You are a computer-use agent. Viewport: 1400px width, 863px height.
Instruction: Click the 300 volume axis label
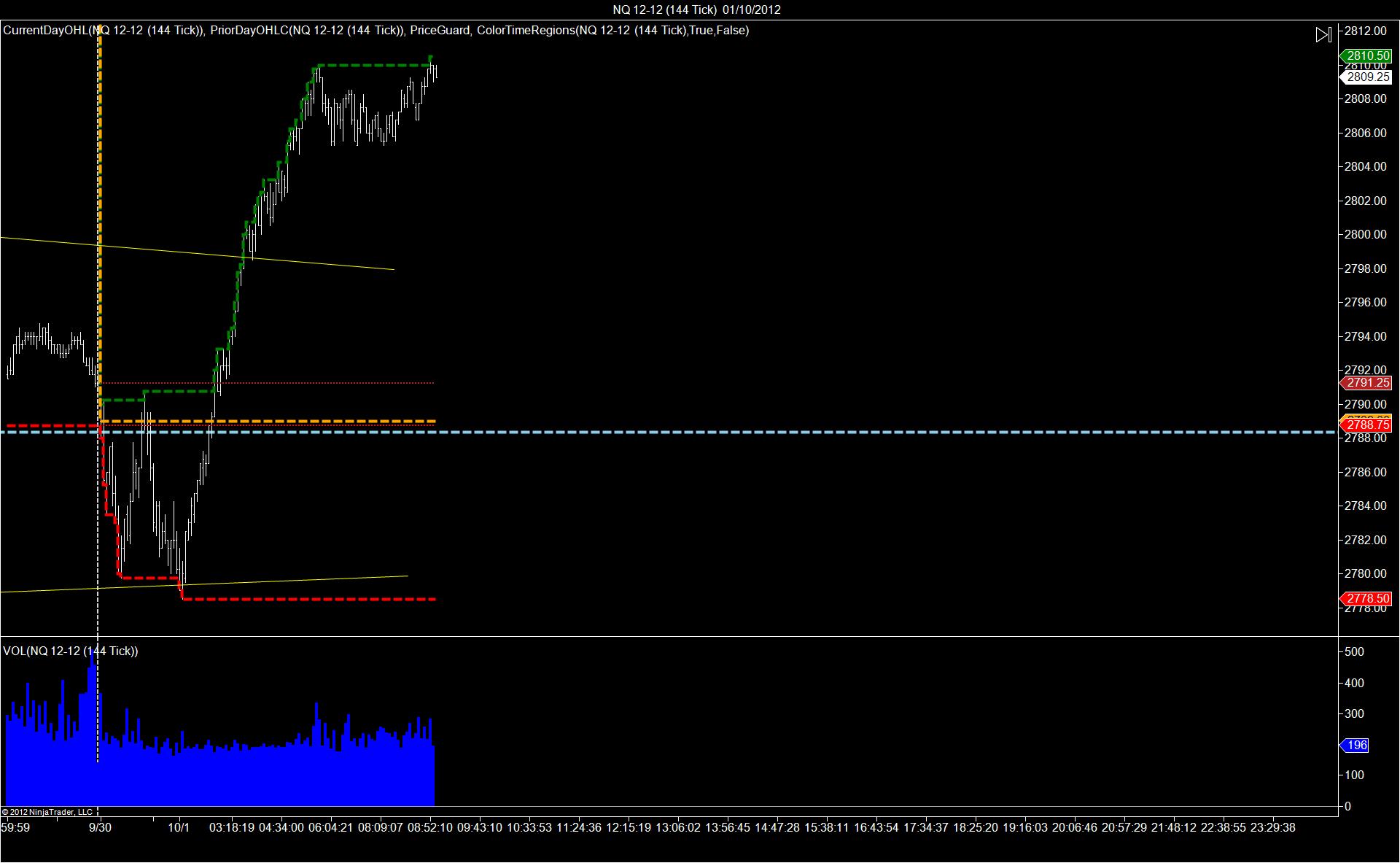tap(1354, 713)
